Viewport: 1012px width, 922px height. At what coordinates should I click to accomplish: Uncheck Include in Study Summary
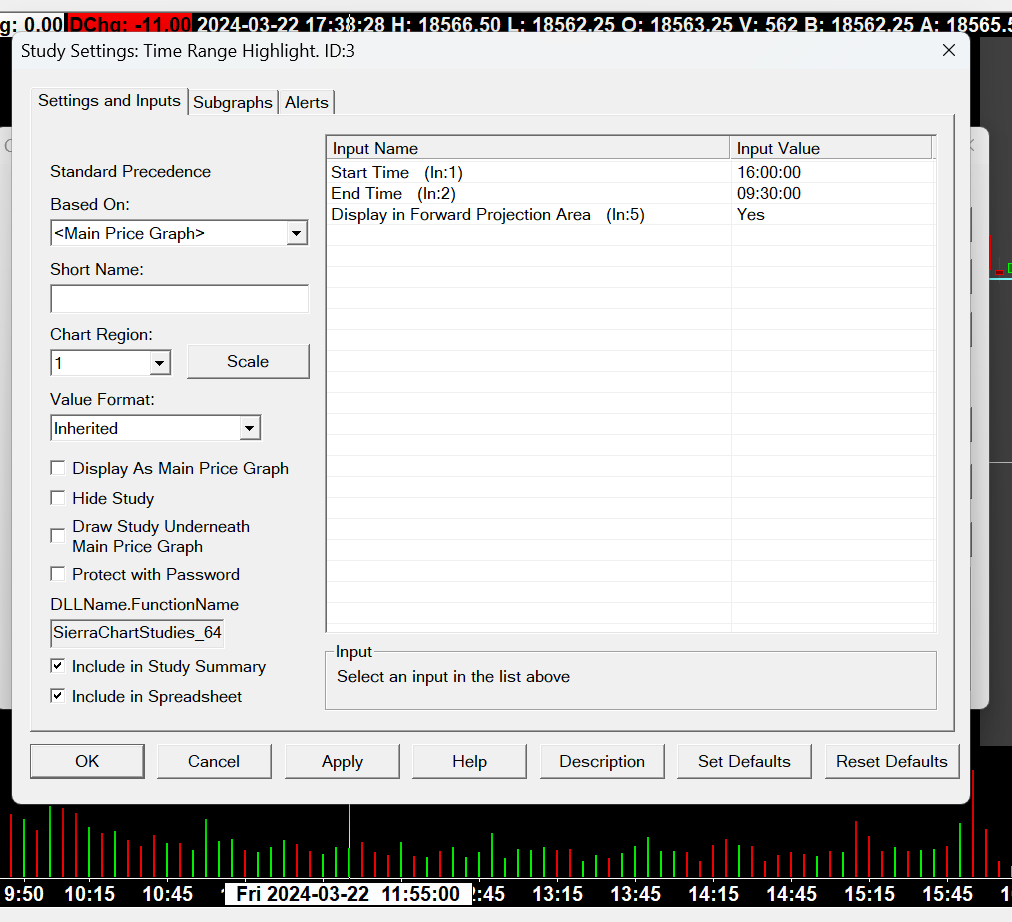(x=58, y=666)
